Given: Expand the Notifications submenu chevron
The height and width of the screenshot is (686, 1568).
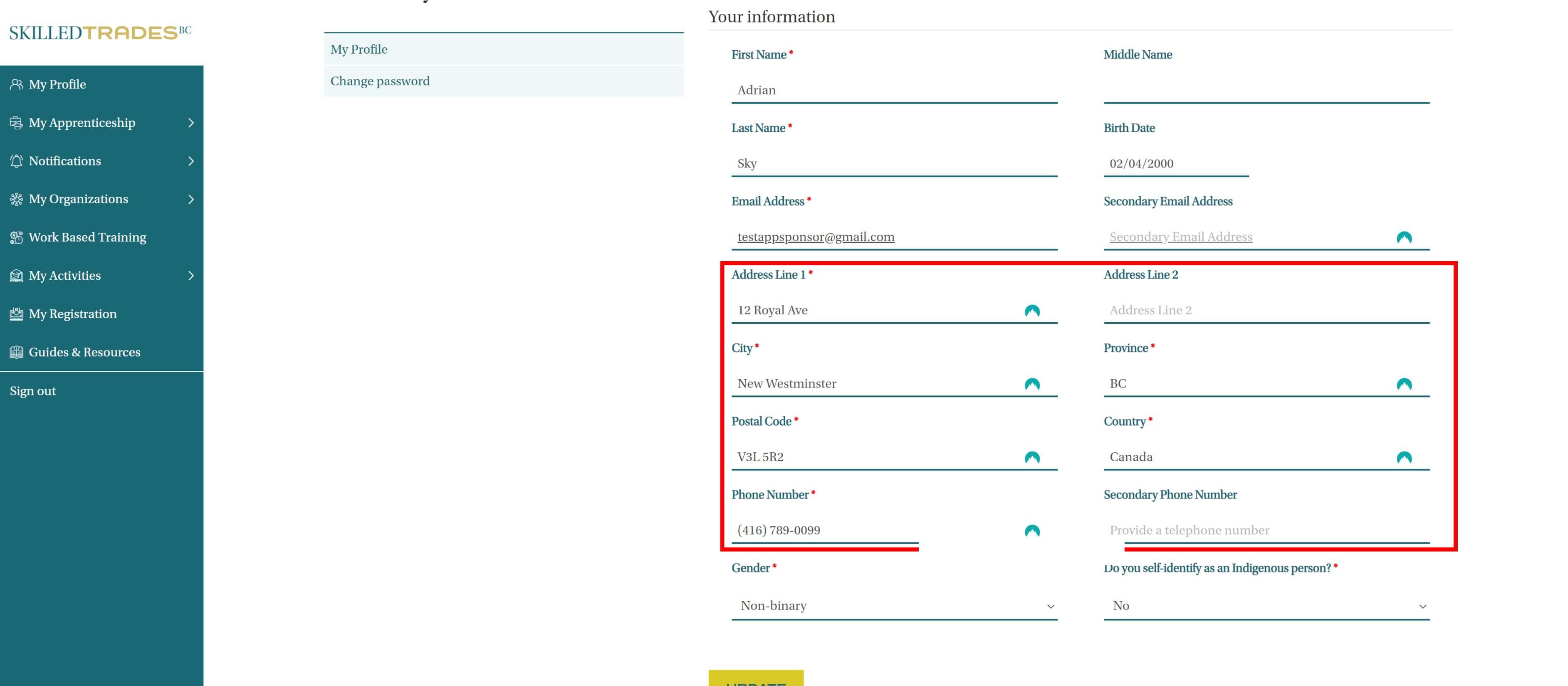Looking at the screenshot, I should 191,161.
